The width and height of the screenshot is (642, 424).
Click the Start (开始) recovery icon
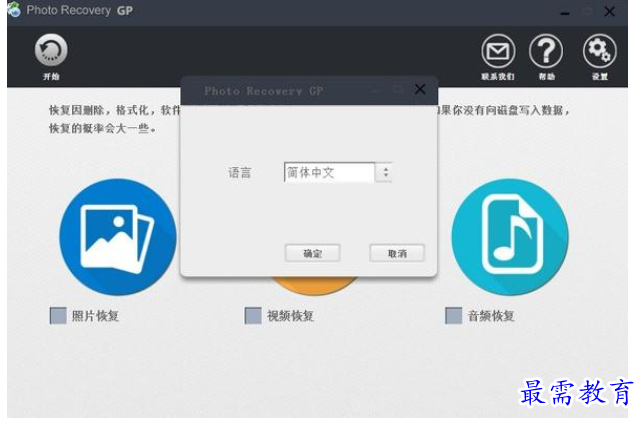click(51, 50)
